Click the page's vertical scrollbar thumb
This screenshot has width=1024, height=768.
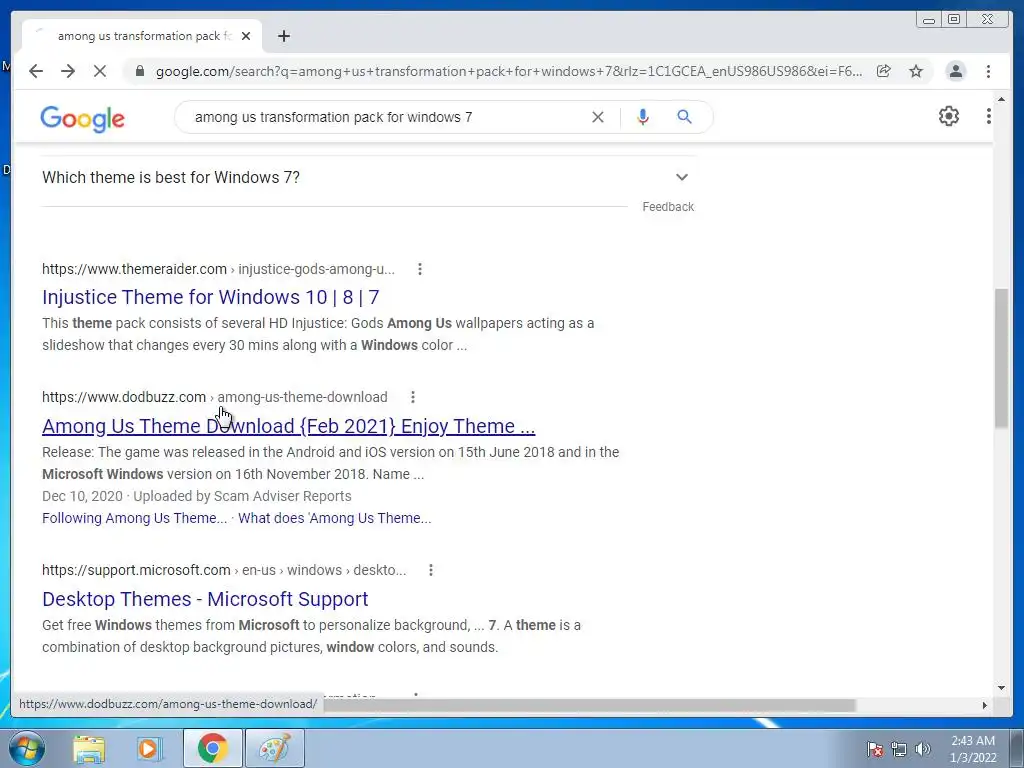(1001, 358)
